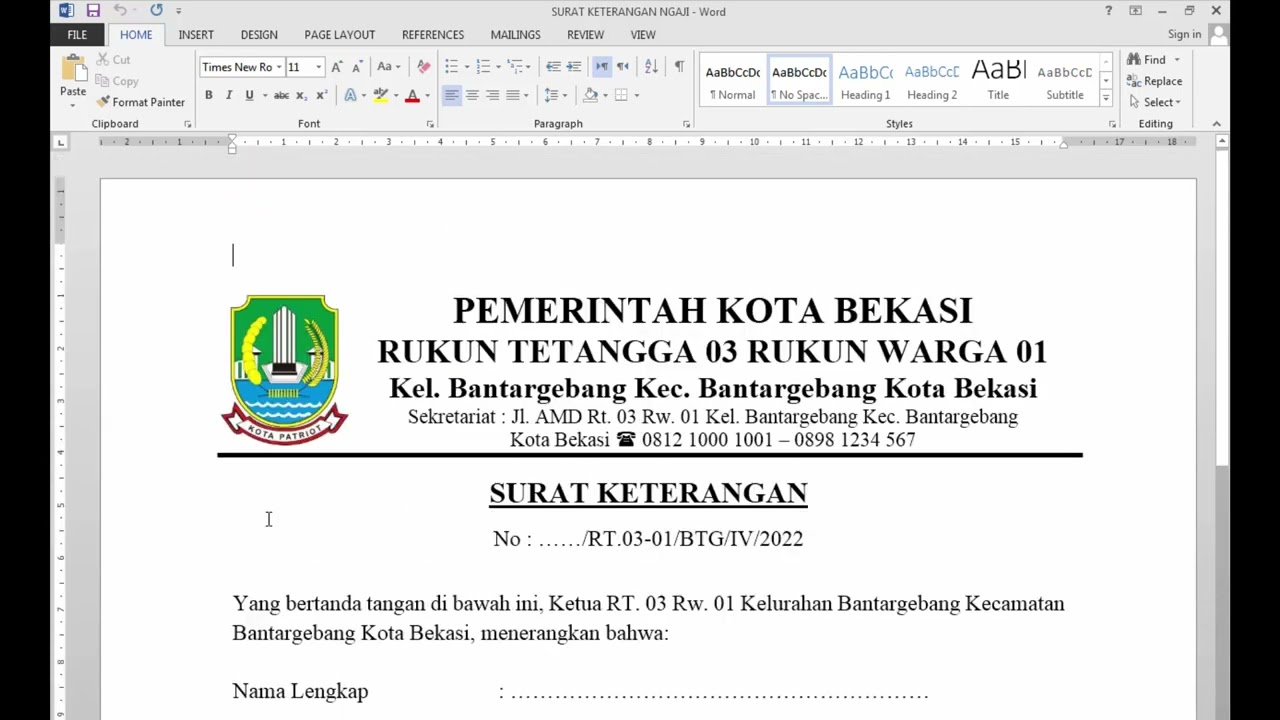Screen dimensions: 1280x720
Task: Save the document using the floppy disk icon
Action: click(x=93, y=11)
